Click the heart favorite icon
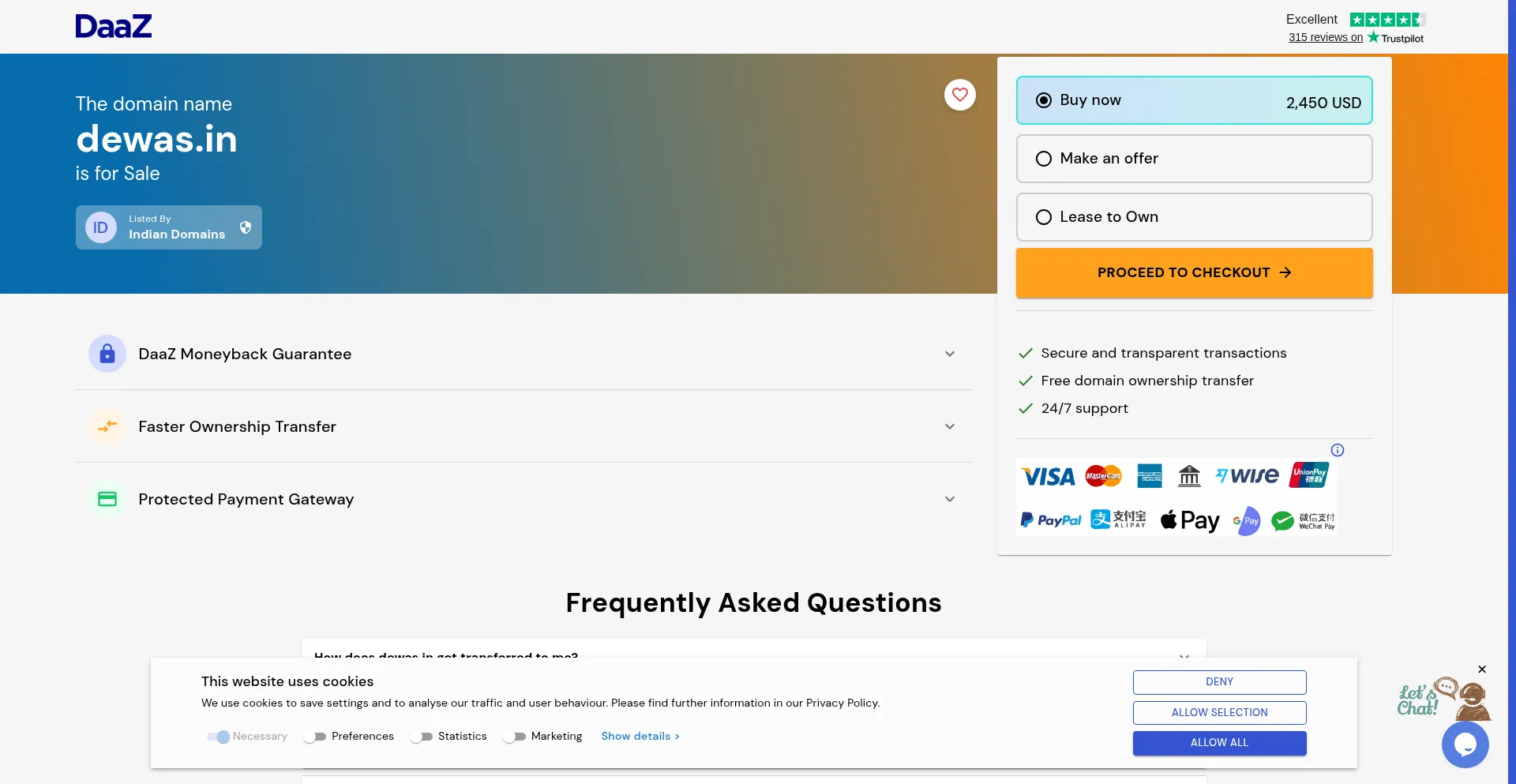This screenshot has height=784, width=1516. (959, 95)
